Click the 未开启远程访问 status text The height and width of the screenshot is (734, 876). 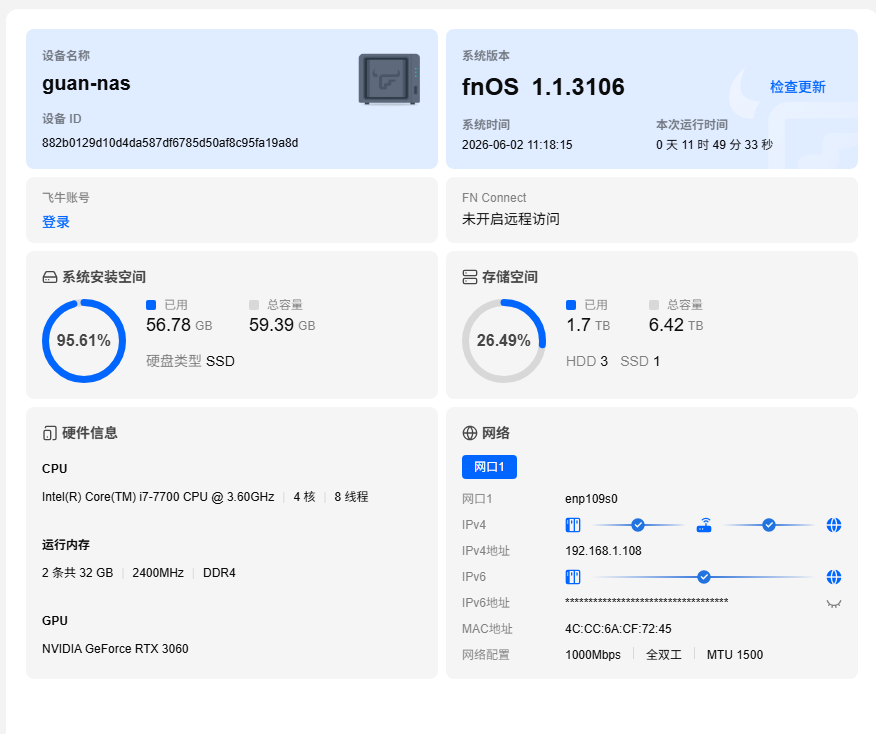pyautogui.click(x=511, y=219)
